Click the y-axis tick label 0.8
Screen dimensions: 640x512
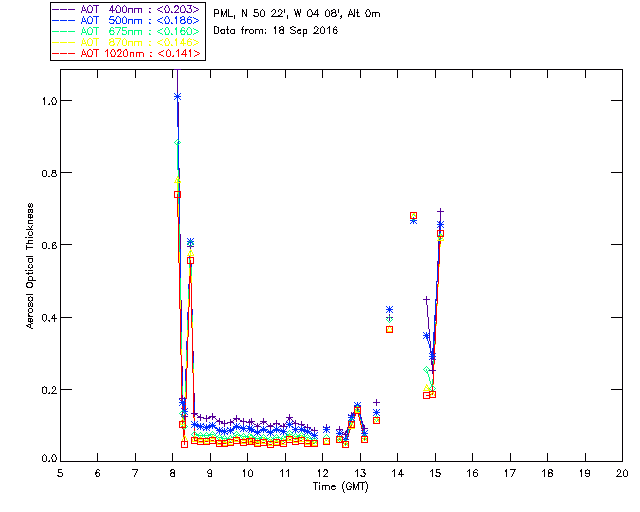[x=49, y=173]
